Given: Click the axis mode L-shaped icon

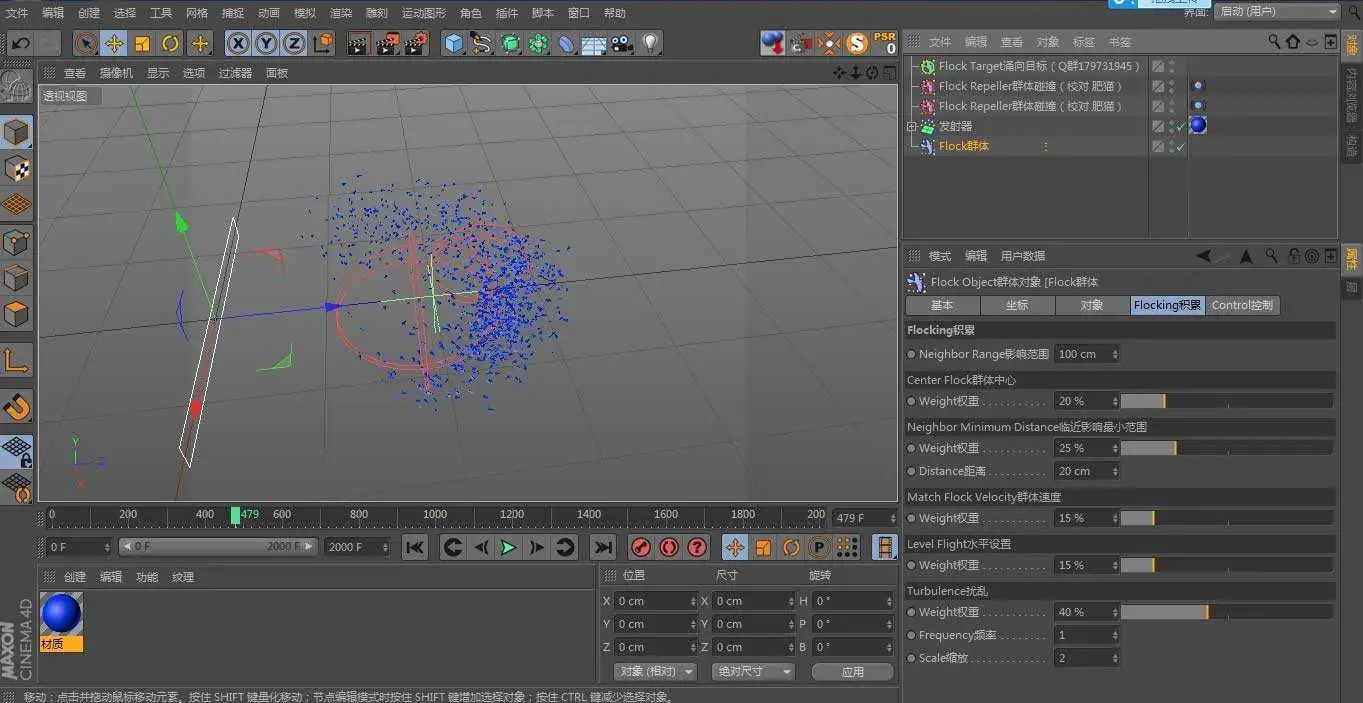Looking at the screenshot, I should point(17,360).
